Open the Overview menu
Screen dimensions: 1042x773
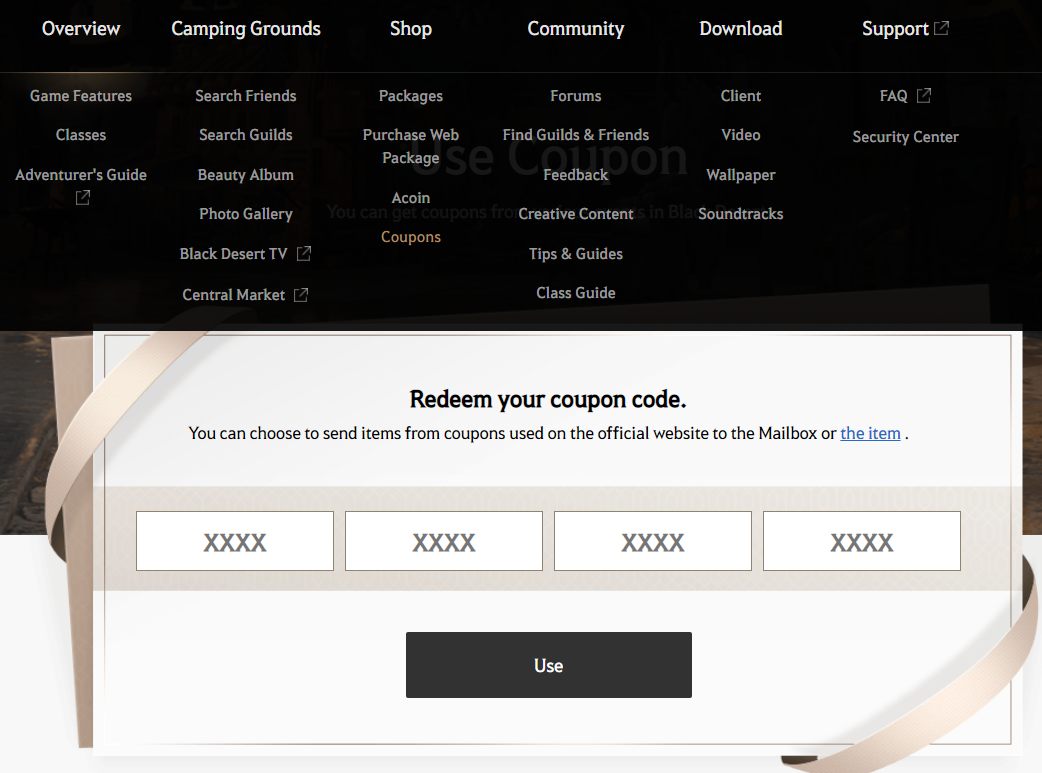(81, 29)
